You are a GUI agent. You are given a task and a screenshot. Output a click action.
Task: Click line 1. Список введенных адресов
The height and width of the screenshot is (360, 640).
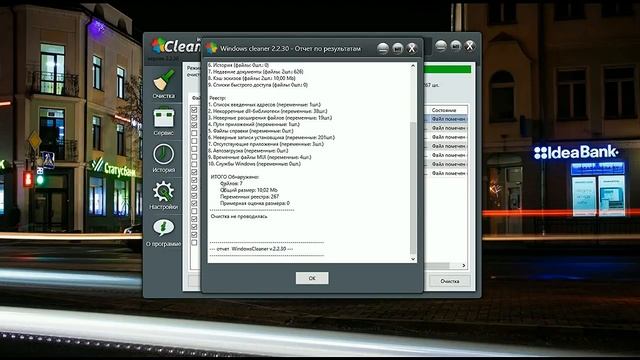click(264, 104)
